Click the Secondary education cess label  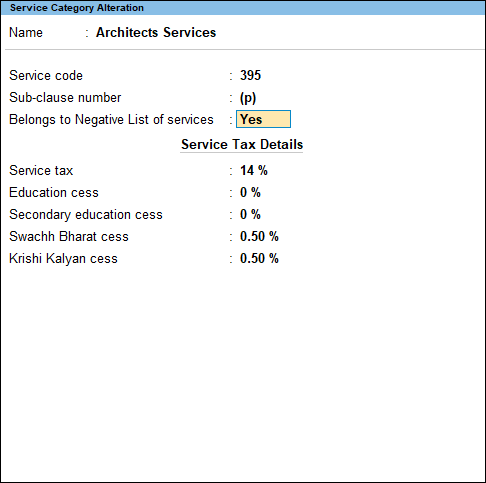click(86, 215)
